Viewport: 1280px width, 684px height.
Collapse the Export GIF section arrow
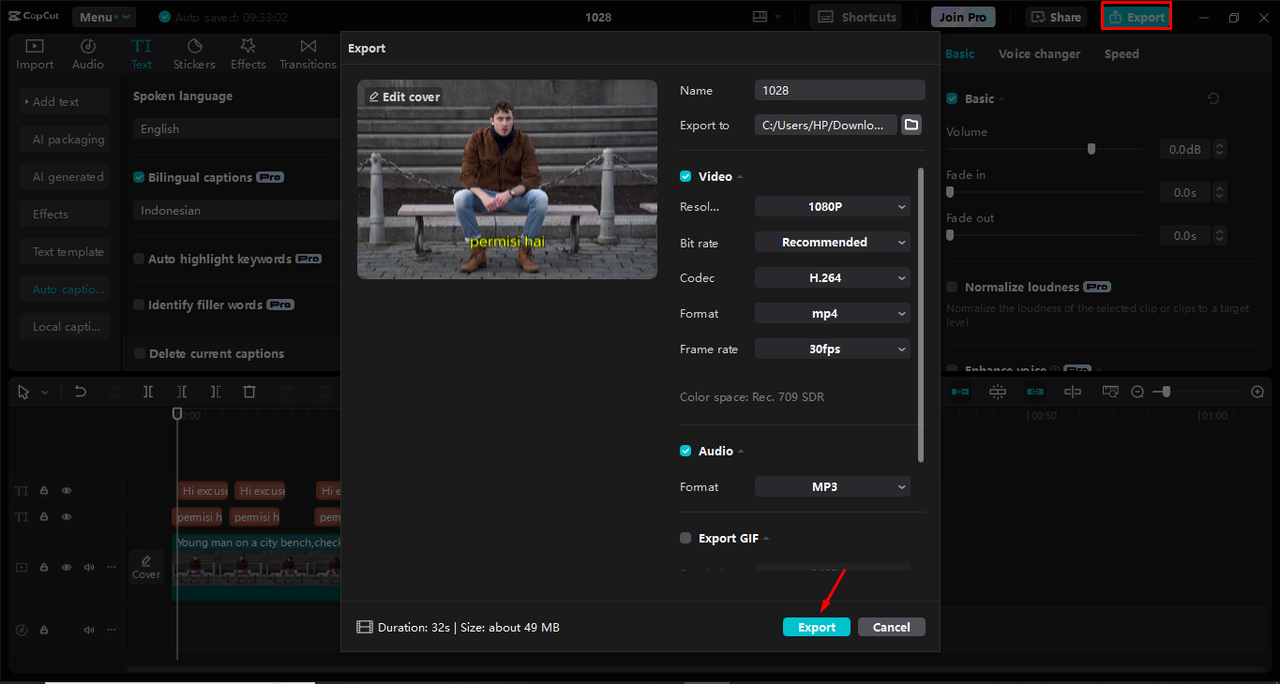766,538
